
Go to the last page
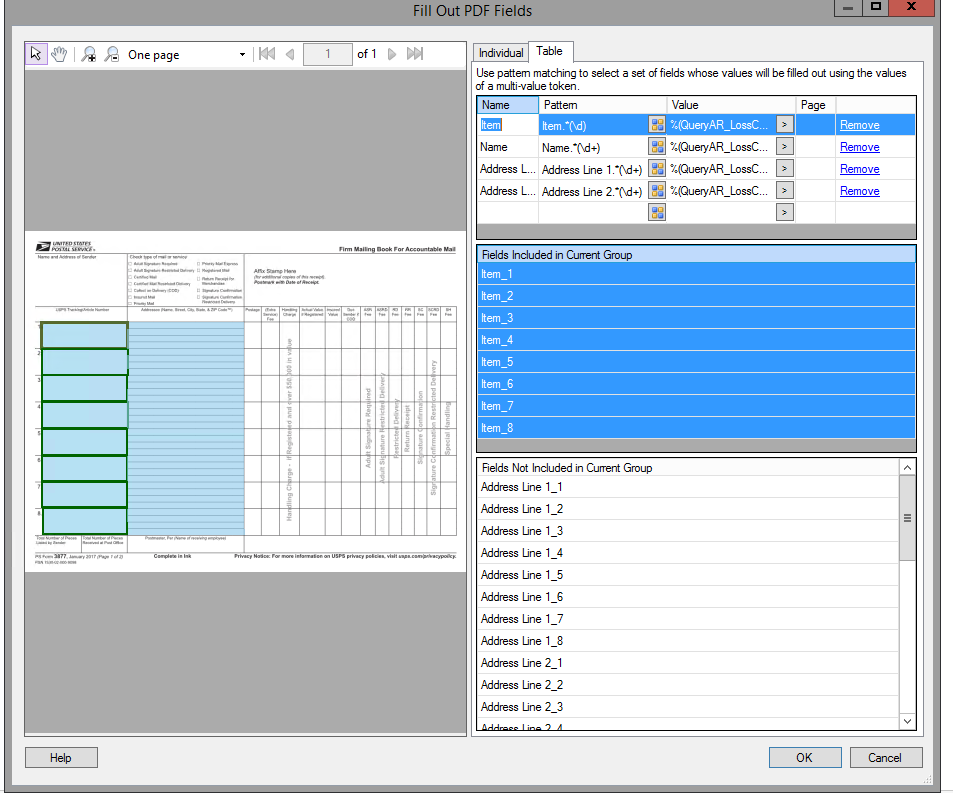pos(415,54)
